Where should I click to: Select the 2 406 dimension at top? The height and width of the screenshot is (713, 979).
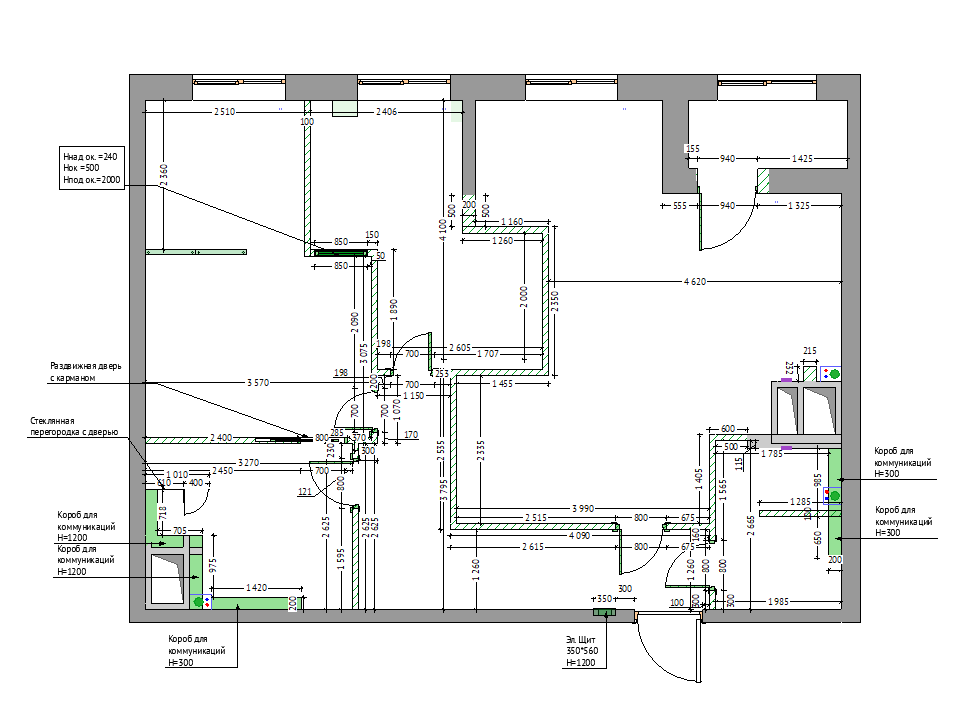pyautogui.click(x=386, y=112)
